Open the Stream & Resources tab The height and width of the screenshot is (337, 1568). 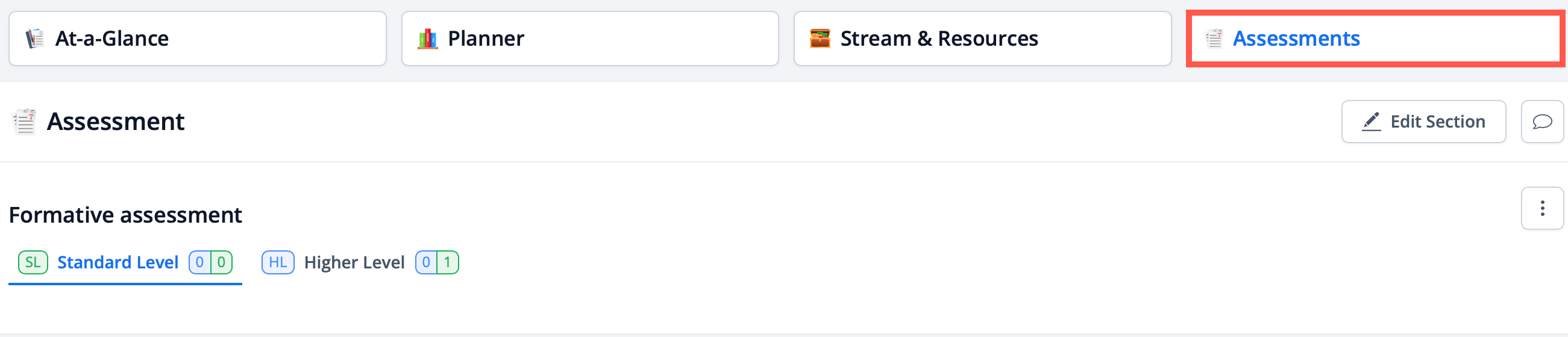(x=982, y=39)
